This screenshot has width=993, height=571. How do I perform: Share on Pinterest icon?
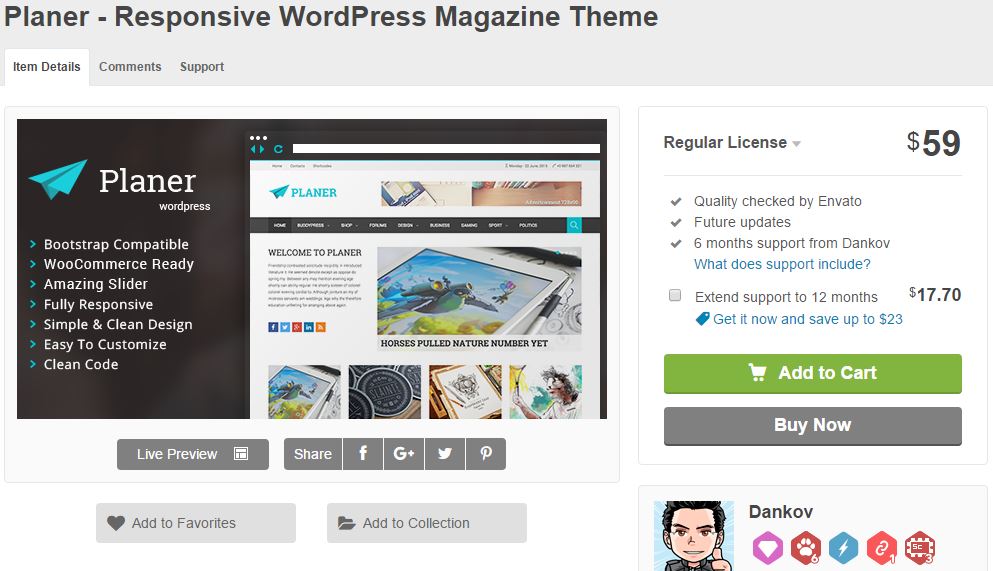(x=486, y=454)
